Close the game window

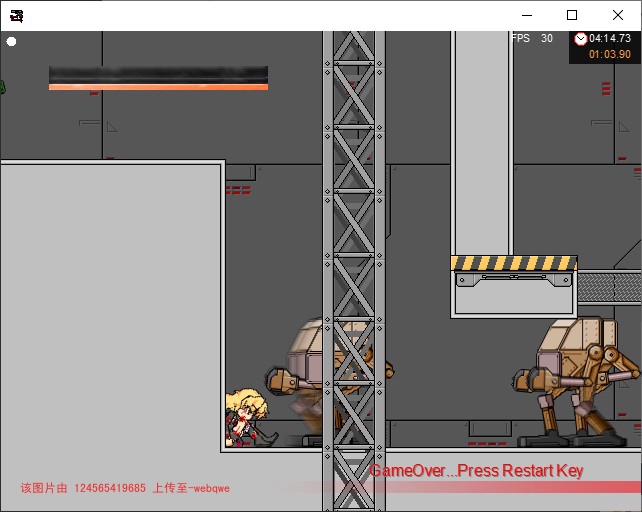tap(618, 16)
